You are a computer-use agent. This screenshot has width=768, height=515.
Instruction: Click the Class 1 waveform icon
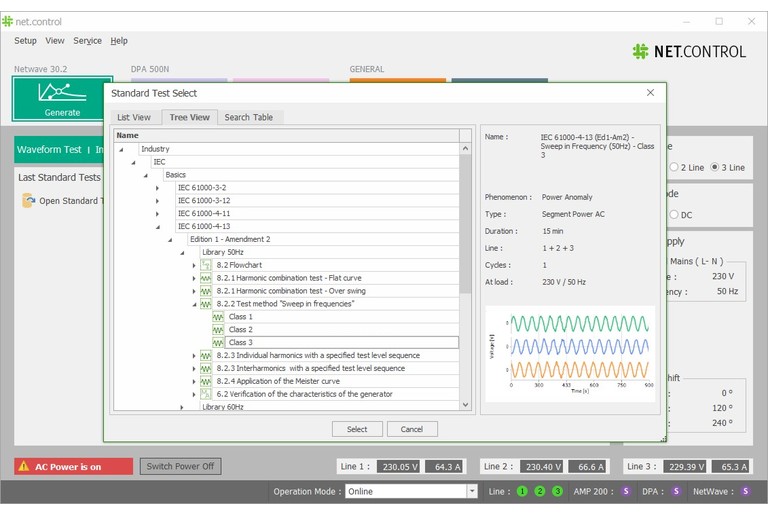[x=218, y=317]
